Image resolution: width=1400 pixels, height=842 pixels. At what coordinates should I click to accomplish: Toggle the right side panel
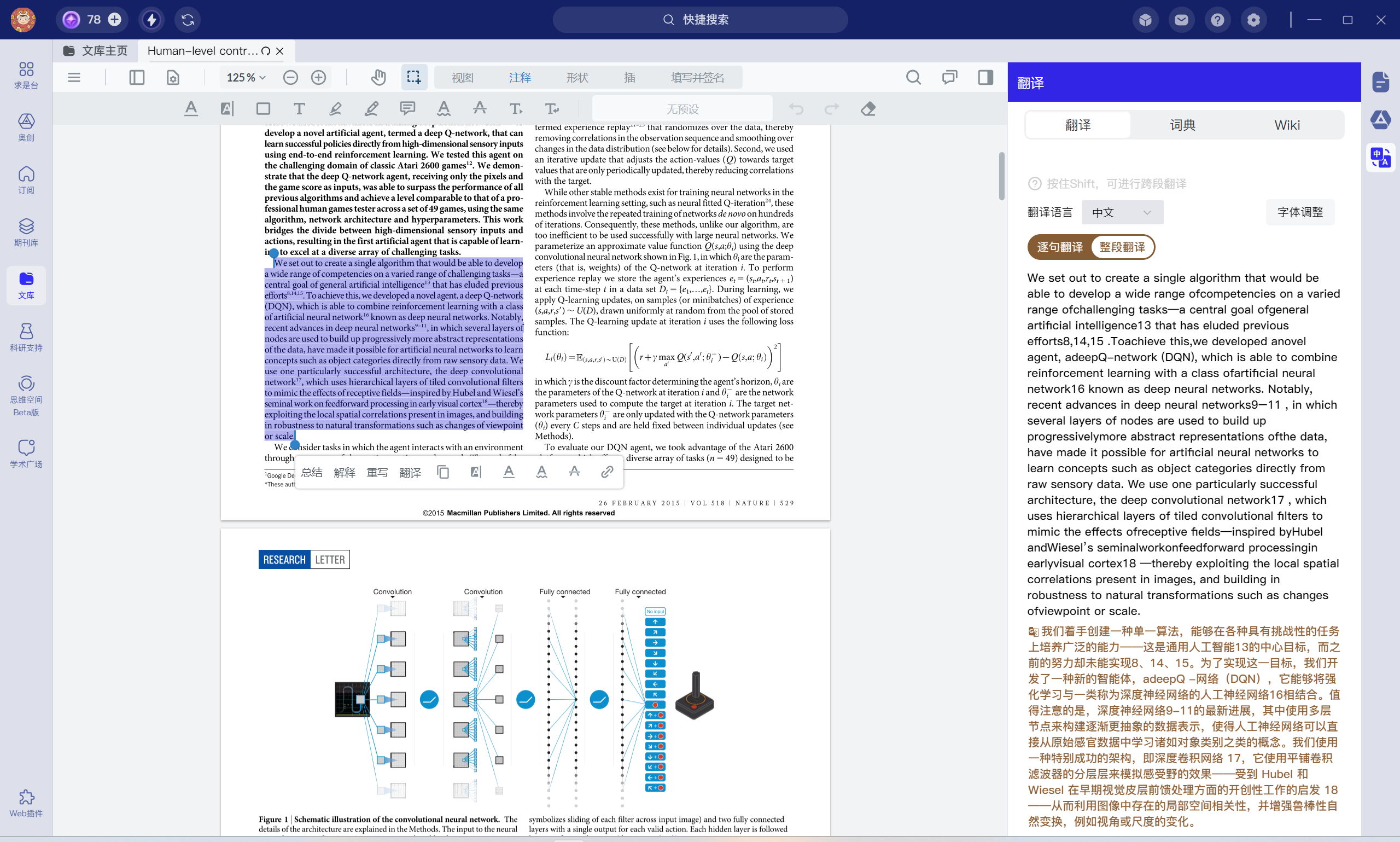click(x=985, y=77)
